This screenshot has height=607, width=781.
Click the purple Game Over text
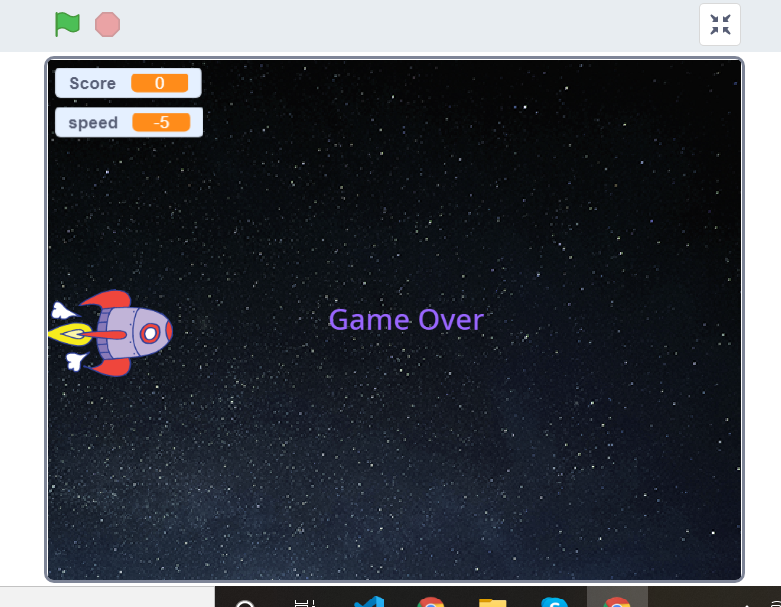pyautogui.click(x=406, y=320)
